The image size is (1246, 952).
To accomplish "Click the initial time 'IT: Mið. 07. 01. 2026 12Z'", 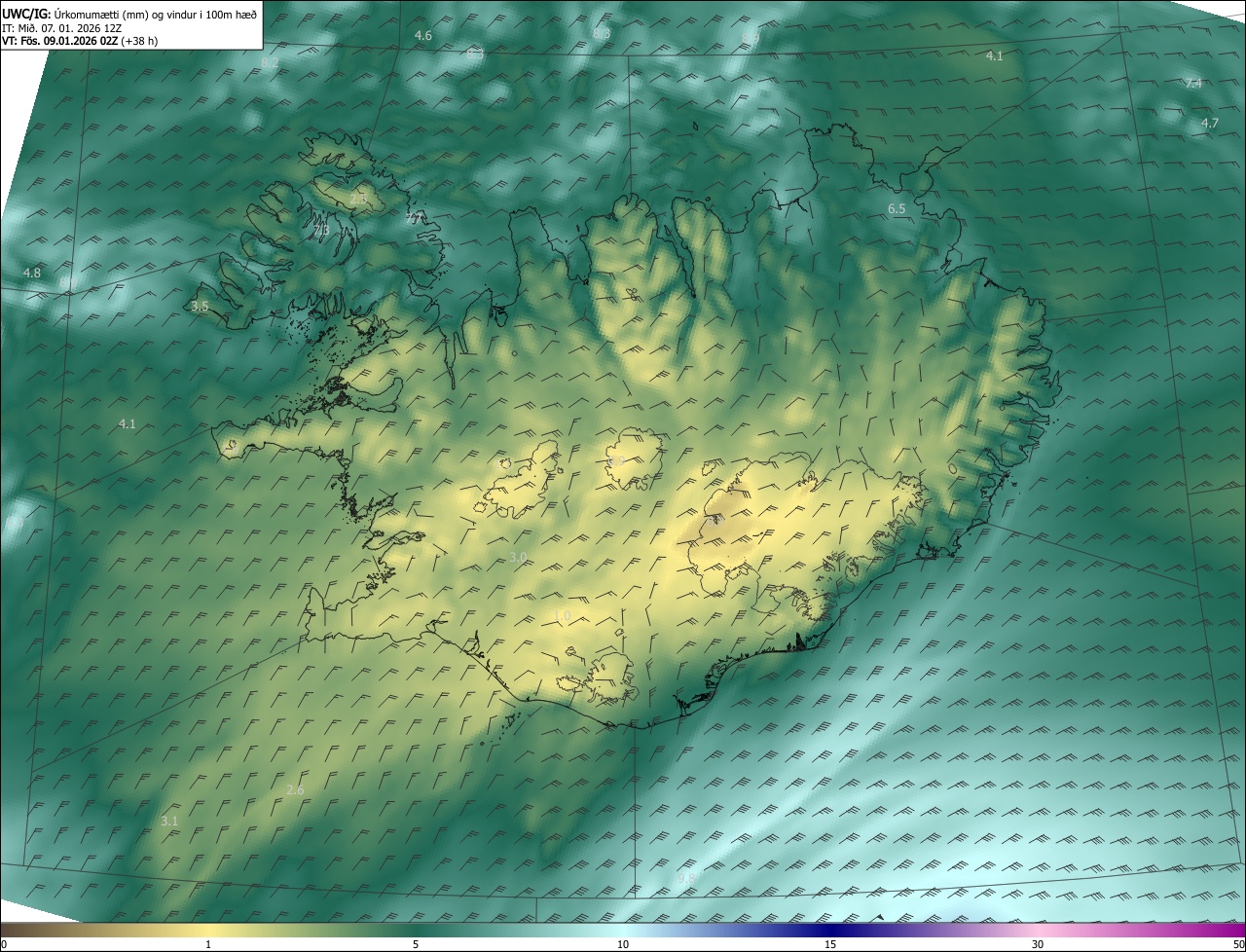I will pyautogui.click(x=62, y=27).
